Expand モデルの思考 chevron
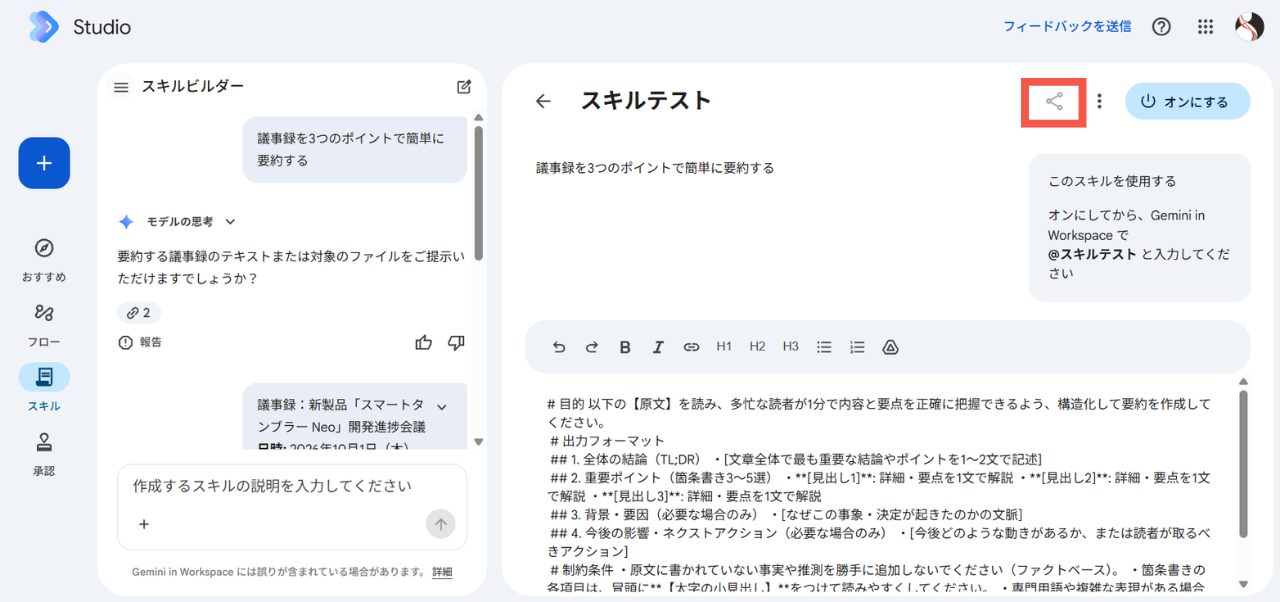The height and width of the screenshot is (602, 1280). click(x=230, y=222)
